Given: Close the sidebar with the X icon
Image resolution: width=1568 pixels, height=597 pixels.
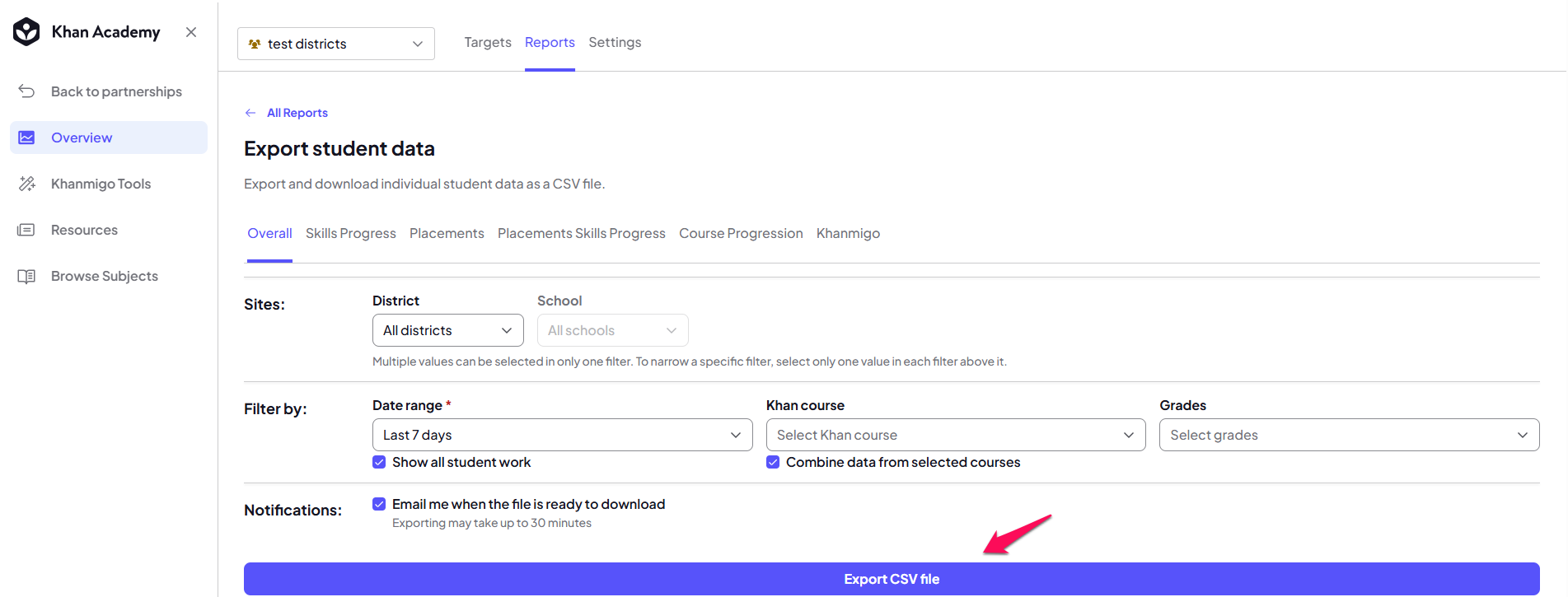Looking at the screenshot, I should [191, 32].
